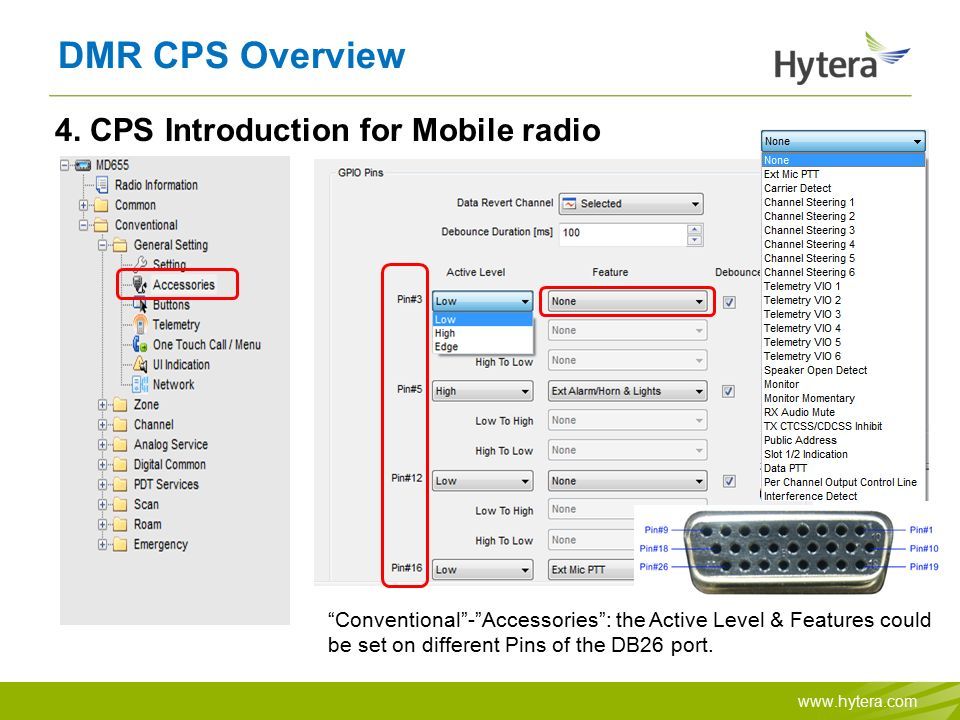
Task: Click the Scan folder icon
Action: tap(120, 505)
